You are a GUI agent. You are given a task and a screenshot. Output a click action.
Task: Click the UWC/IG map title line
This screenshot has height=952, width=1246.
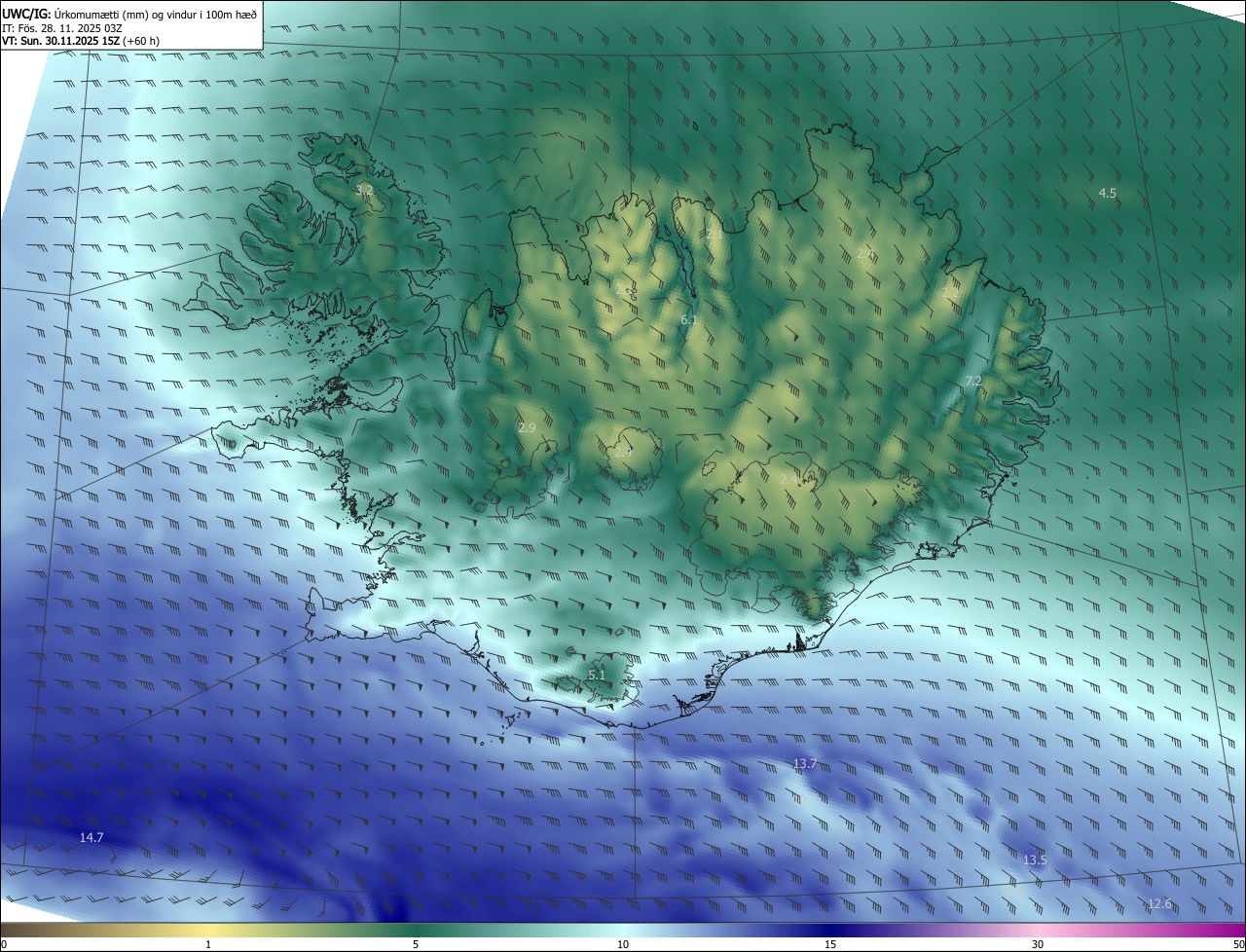(x=129, y=13)
